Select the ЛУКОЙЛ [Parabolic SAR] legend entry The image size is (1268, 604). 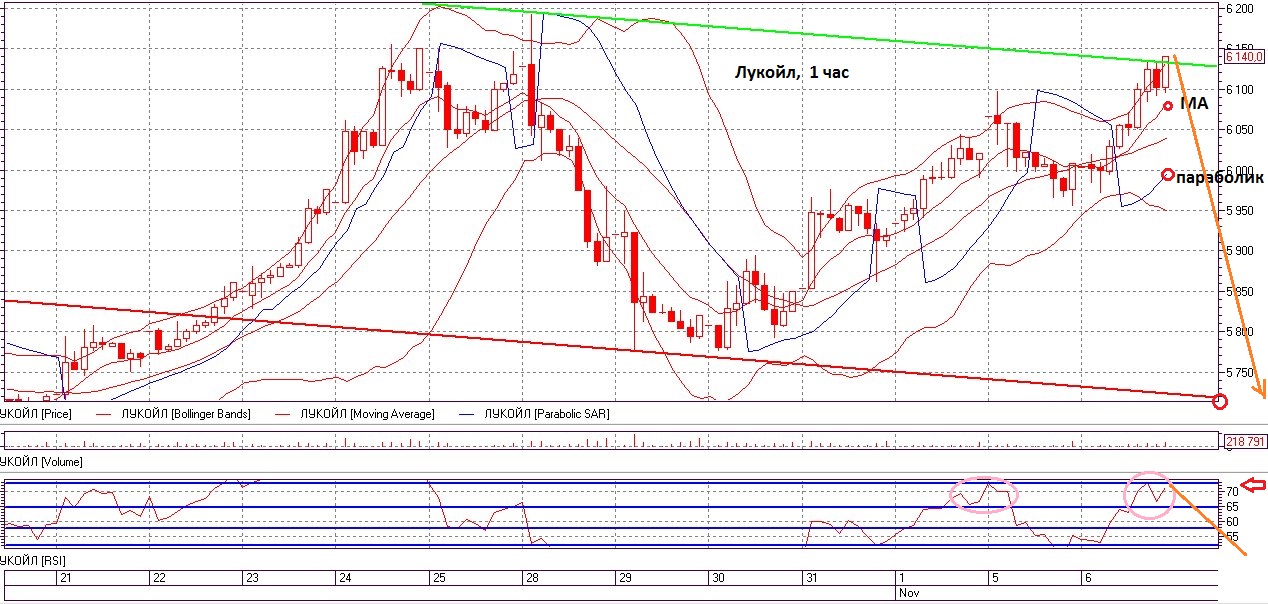pyautogui.click(x=546, y=413)
